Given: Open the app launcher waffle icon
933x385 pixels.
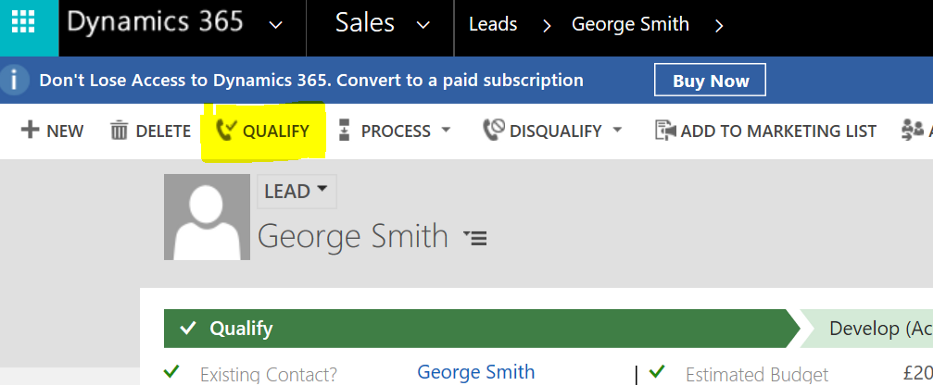Looking at the screenshot, I should 23,22.
